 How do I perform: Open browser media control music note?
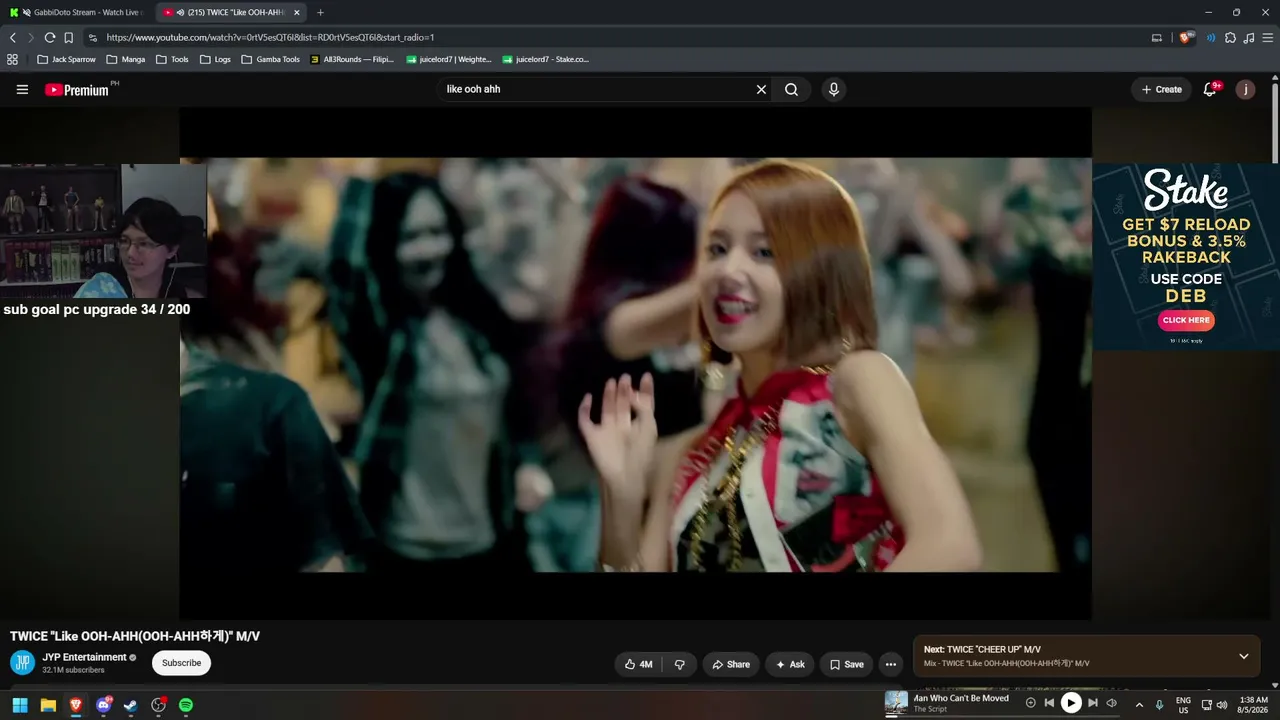coord(1249,38)
